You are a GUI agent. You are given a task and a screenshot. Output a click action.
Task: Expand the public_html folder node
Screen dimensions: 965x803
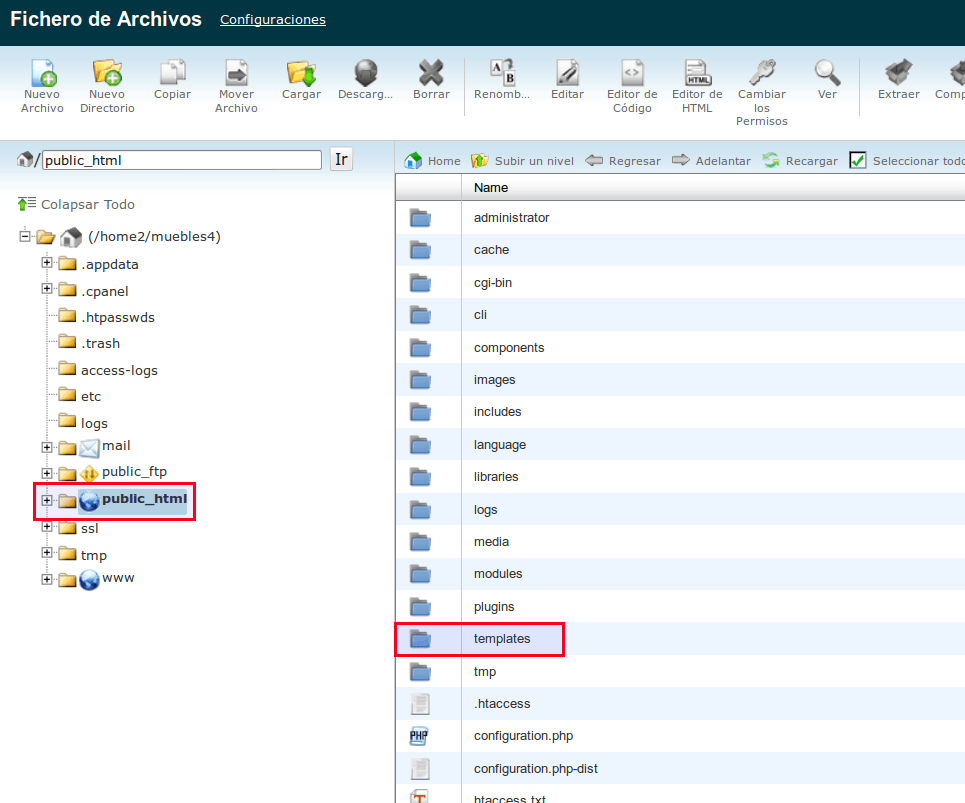pyautogui.click(x=47, y=500)
